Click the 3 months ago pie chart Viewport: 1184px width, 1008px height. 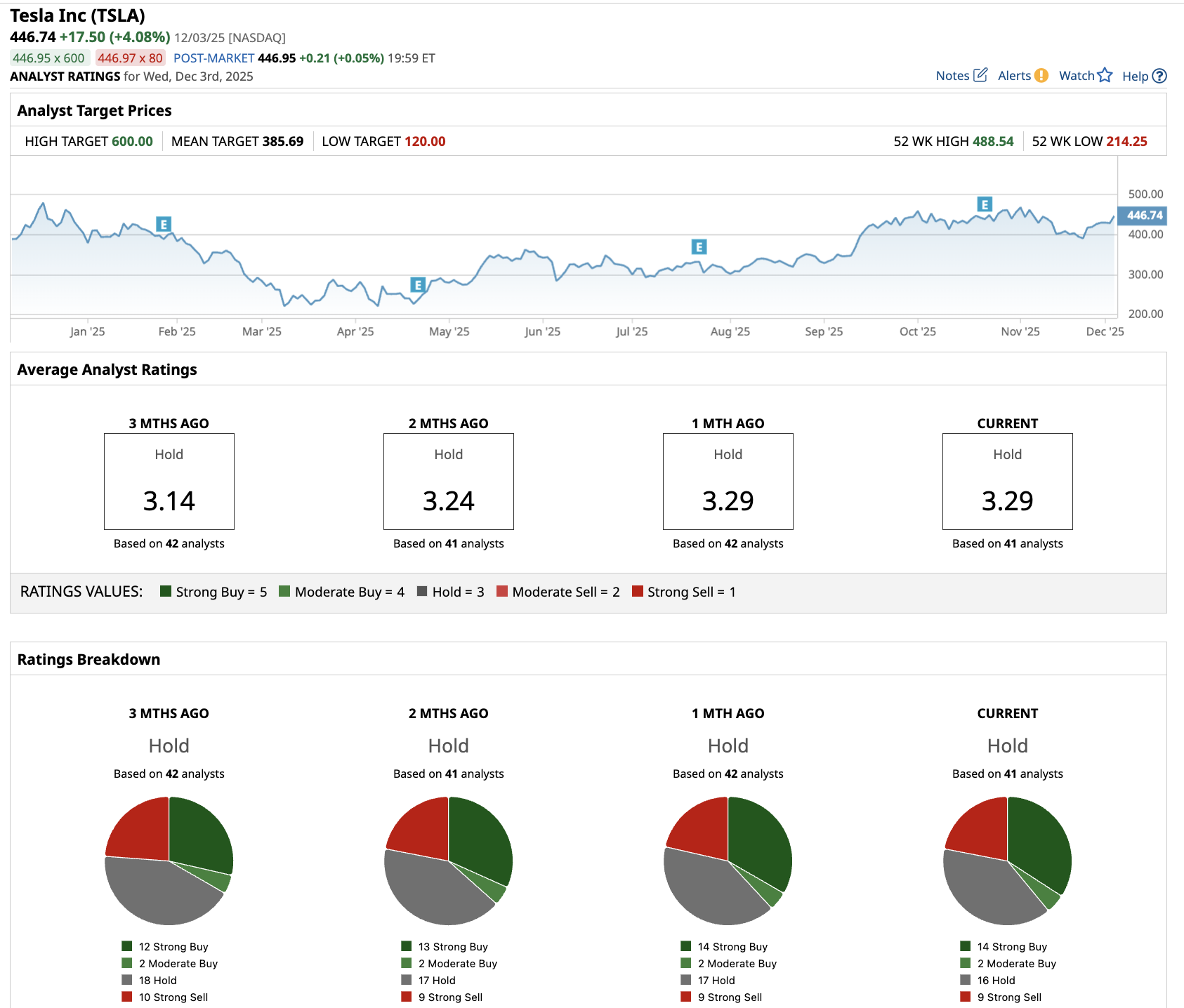169,861
